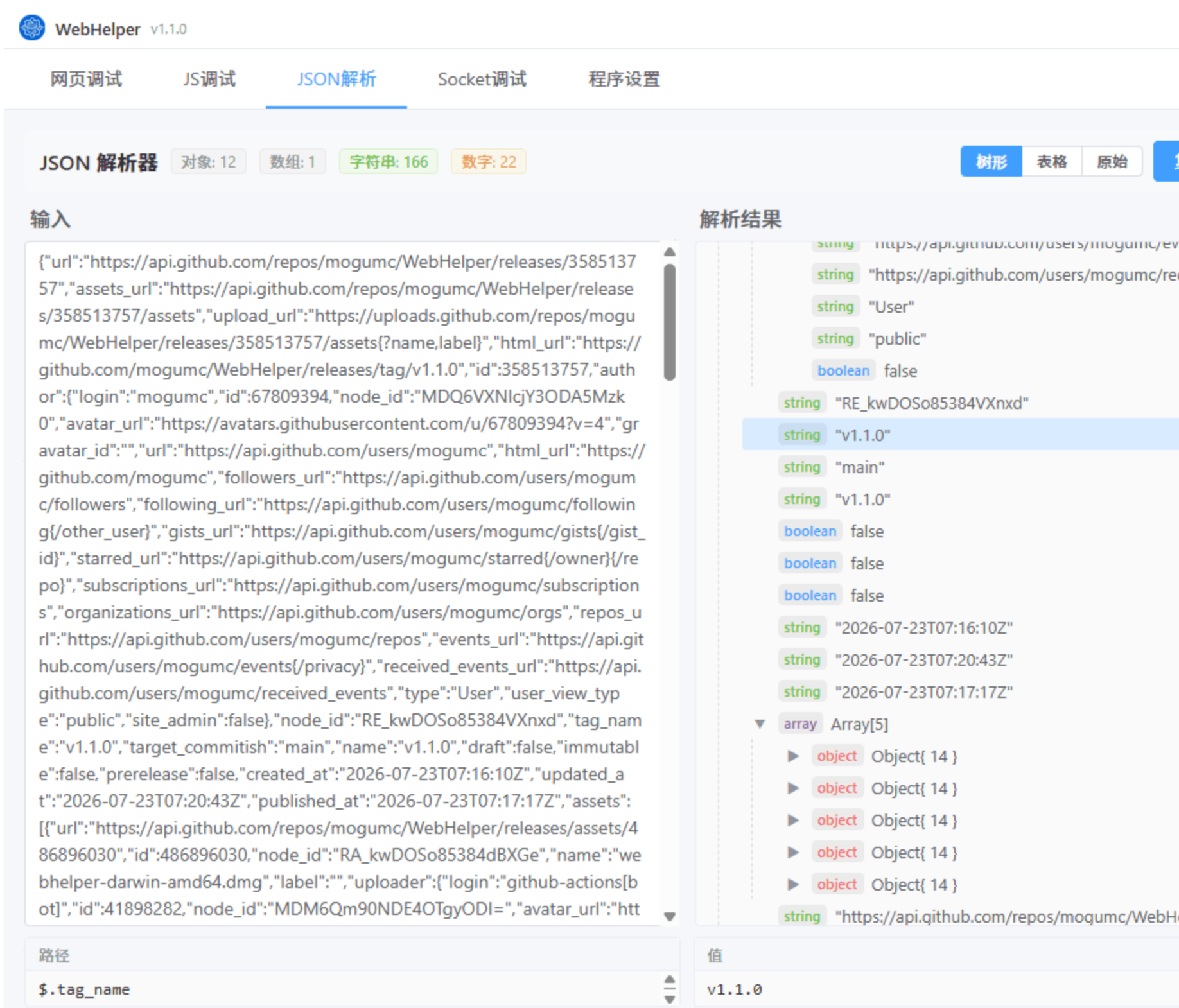
Task: Open the Socket调试 tab
Action: pos(482,79)
